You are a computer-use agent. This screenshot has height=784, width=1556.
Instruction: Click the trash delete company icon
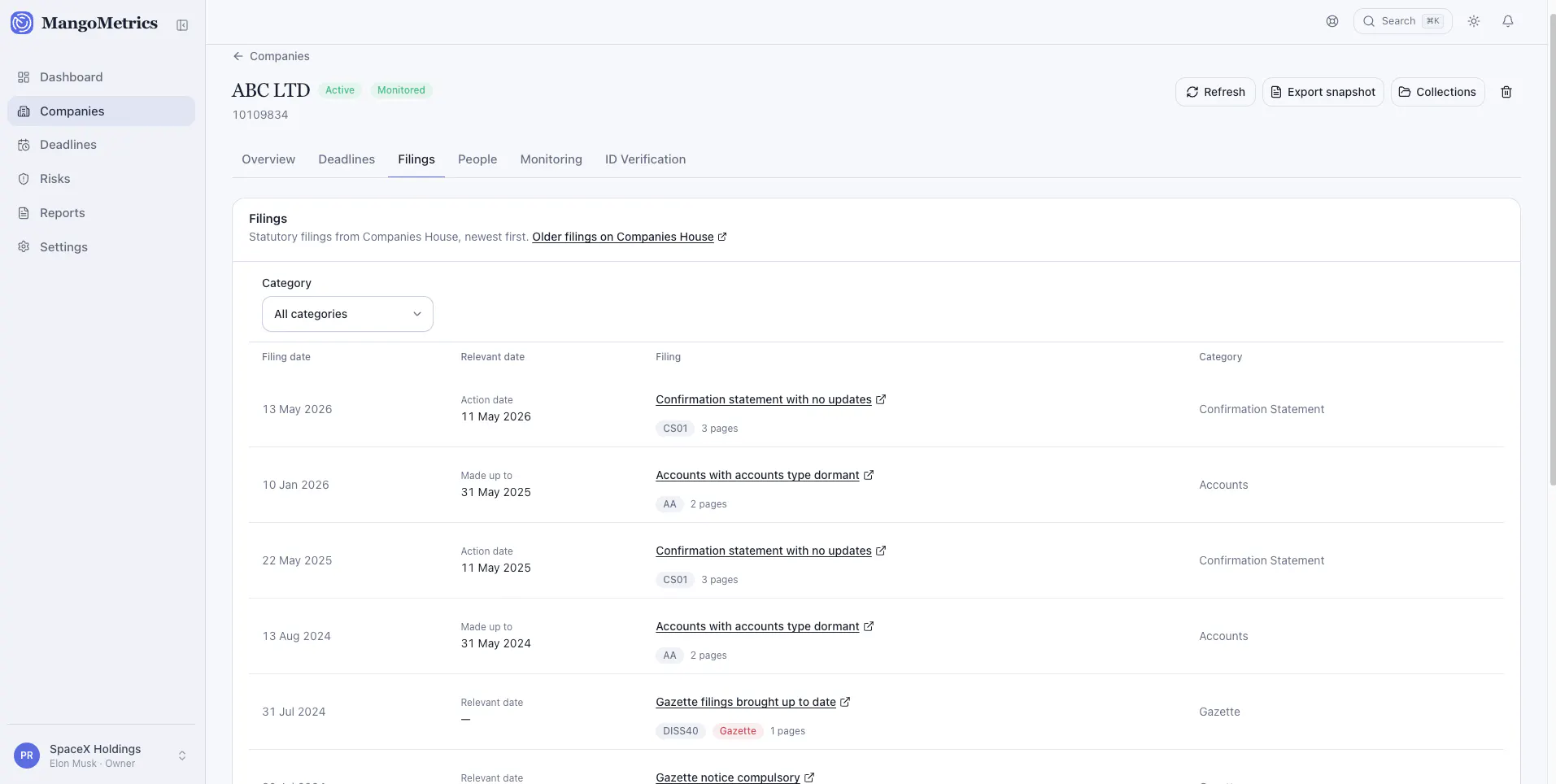[1506, 92]
